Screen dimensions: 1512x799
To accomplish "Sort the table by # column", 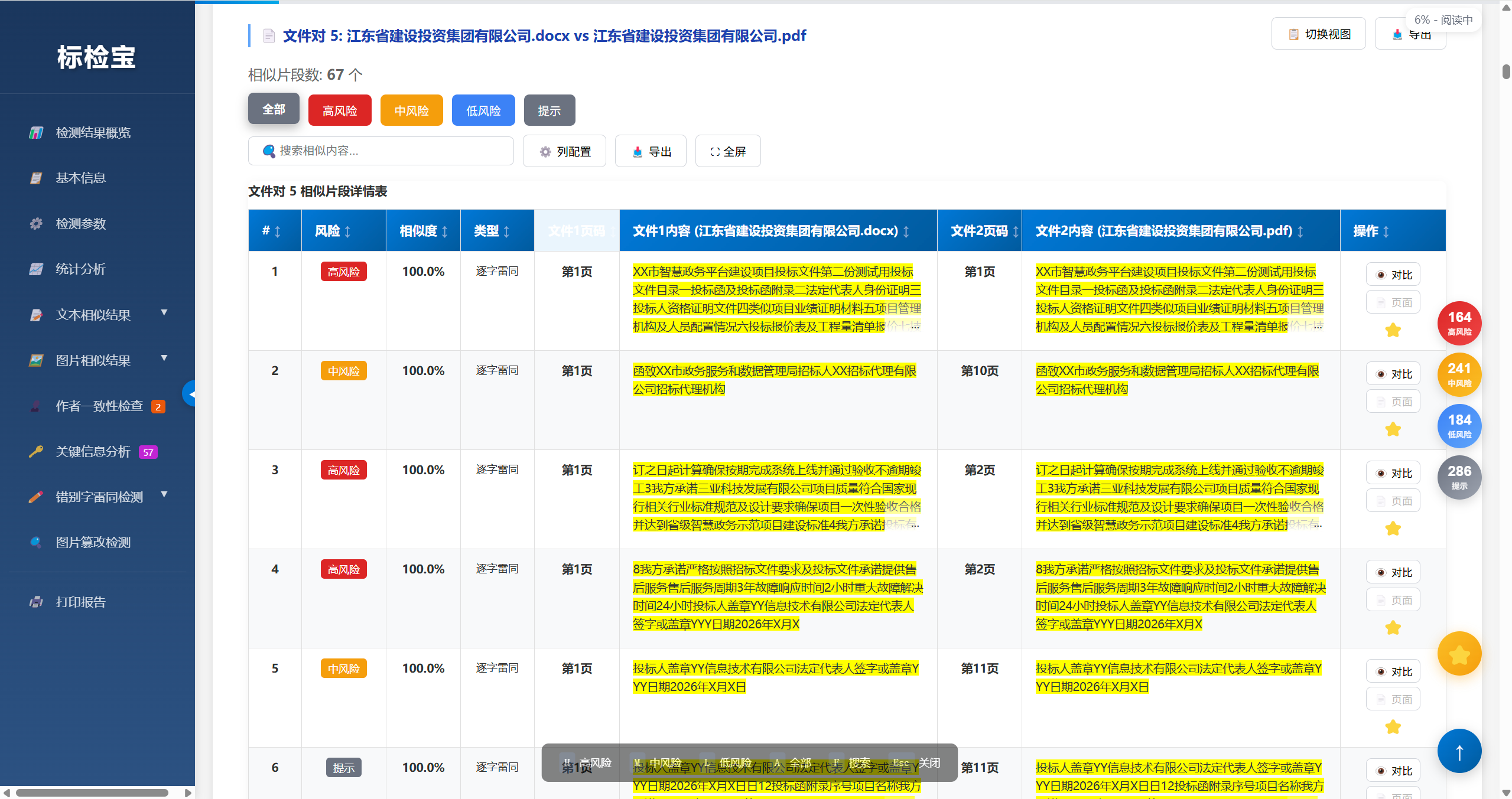I will pos(275,231).
